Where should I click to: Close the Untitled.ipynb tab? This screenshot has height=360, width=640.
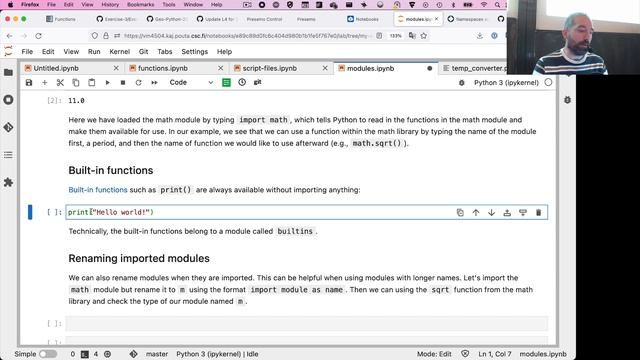click(x=116, y=68)
